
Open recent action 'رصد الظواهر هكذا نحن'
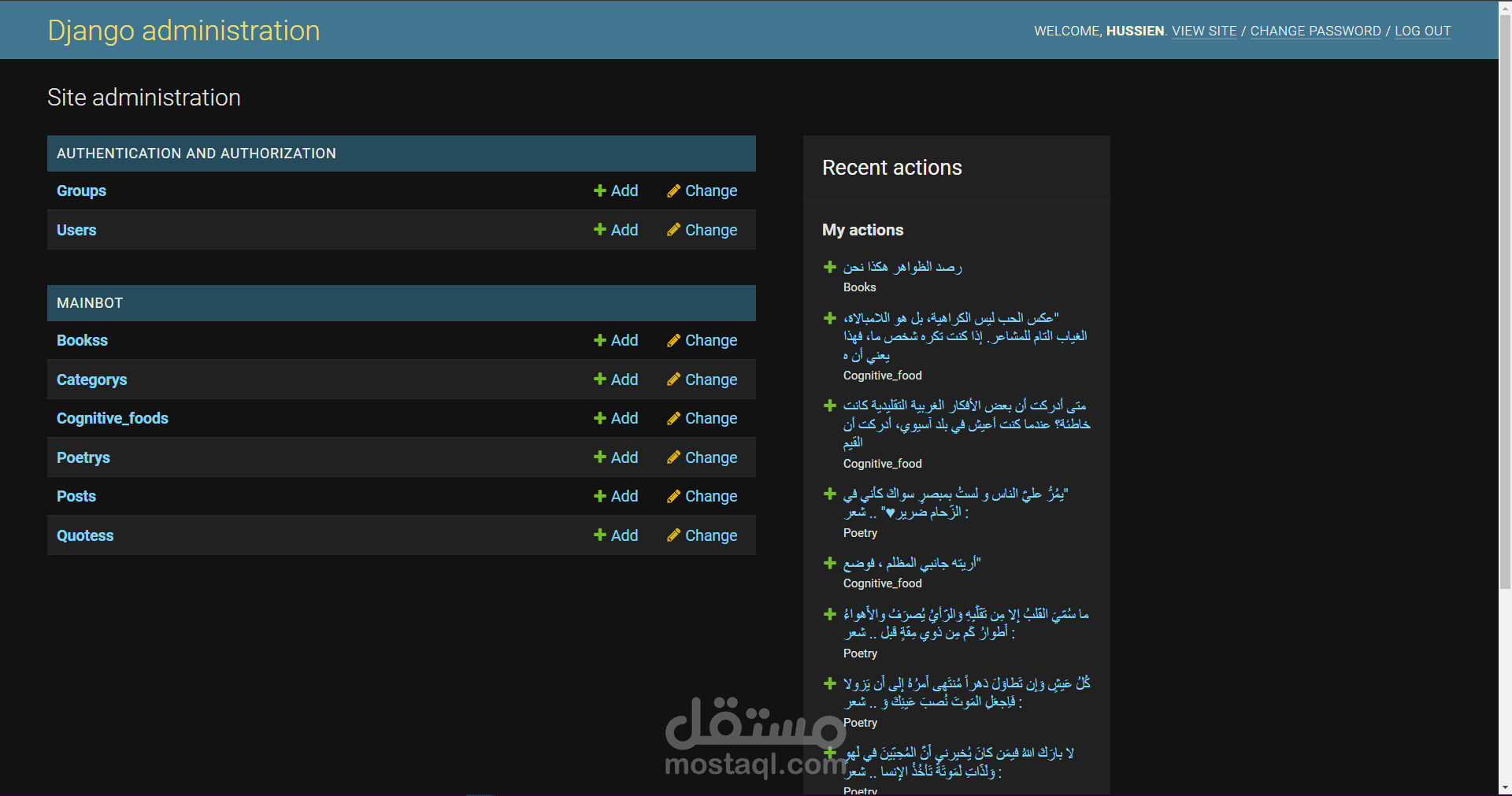pos(902,267)
